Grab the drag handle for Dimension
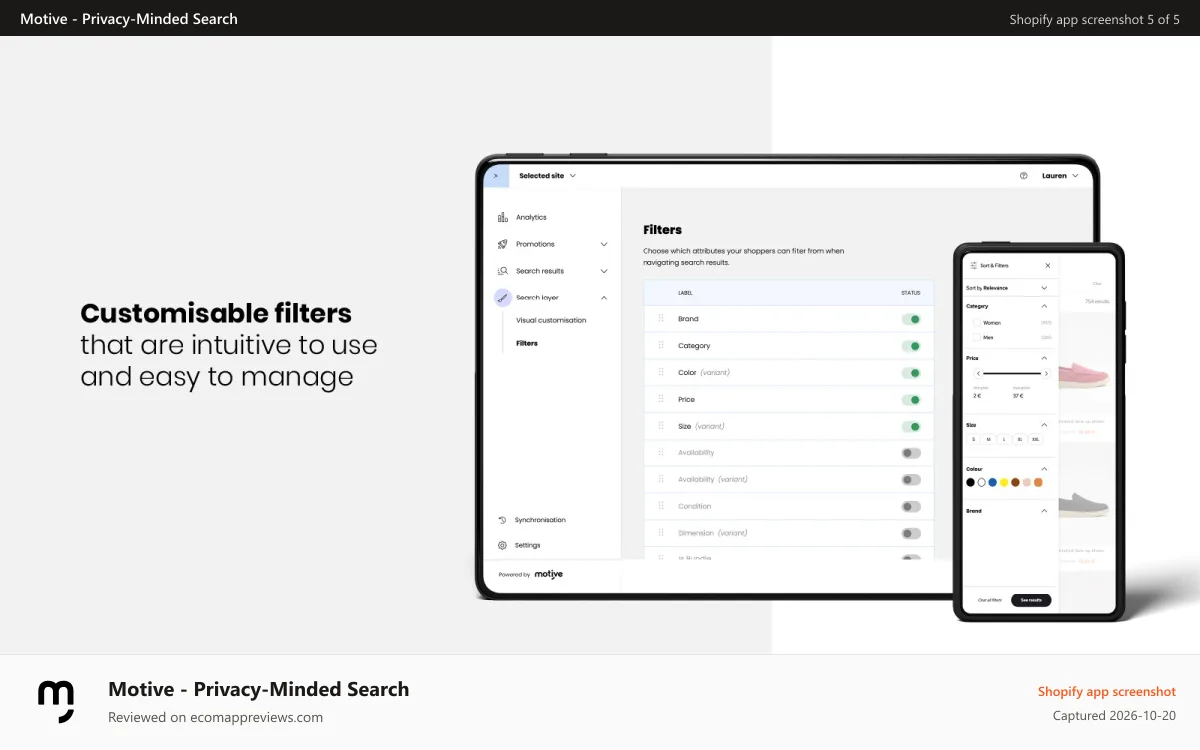 tap(661, 533)
